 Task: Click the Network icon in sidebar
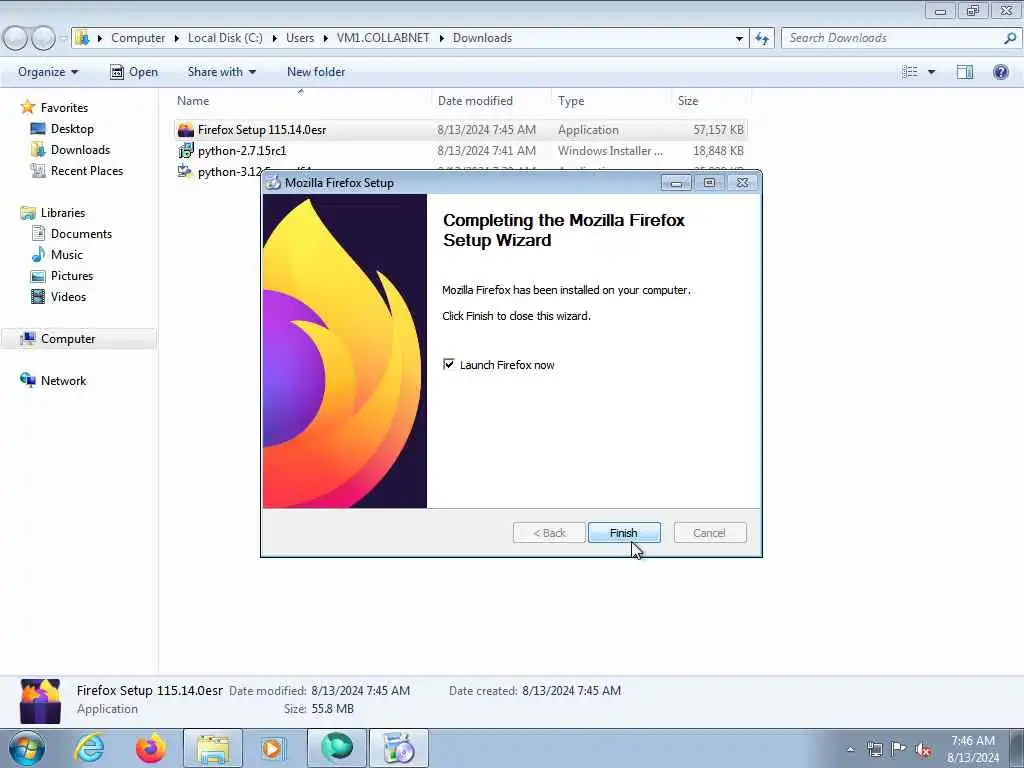pos(27,379)
